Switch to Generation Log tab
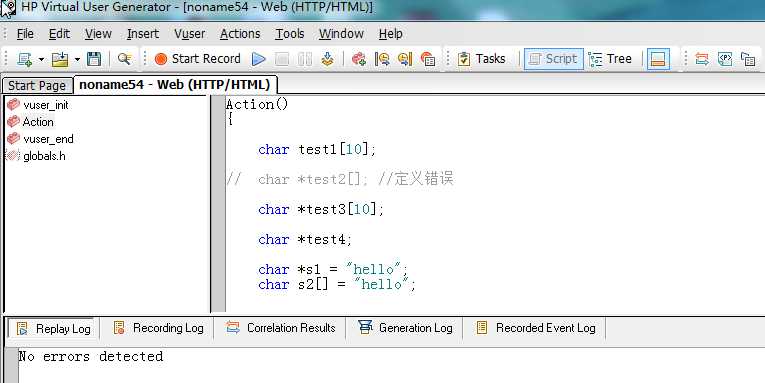 (x=405, y=328)
